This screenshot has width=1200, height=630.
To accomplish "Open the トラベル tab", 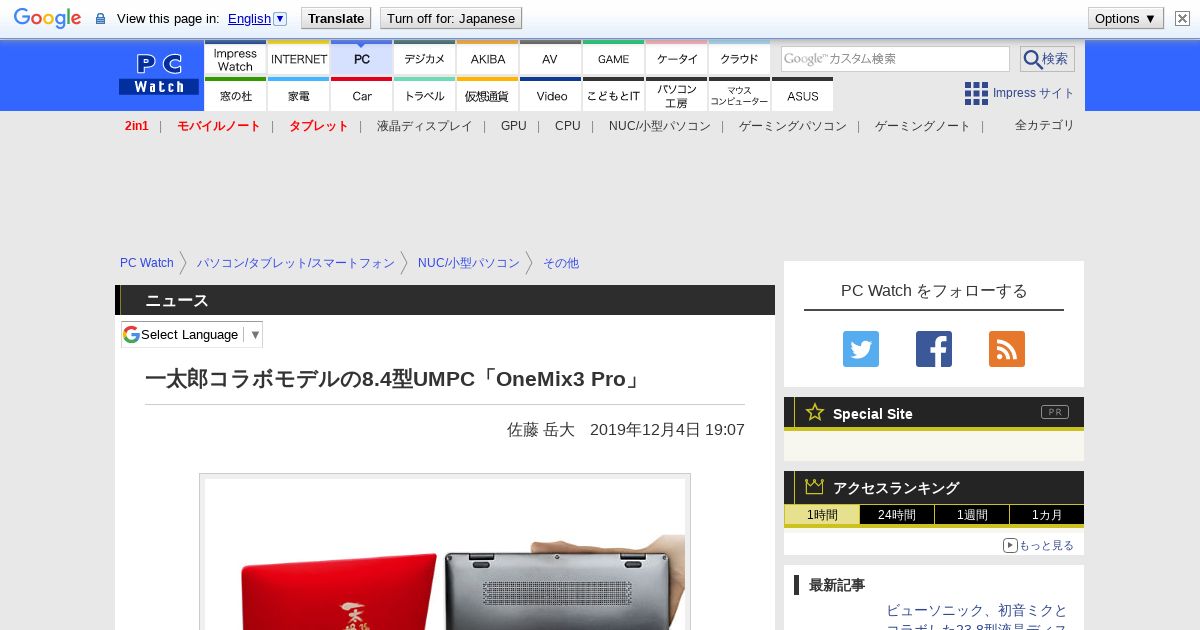I will point(425,95).
